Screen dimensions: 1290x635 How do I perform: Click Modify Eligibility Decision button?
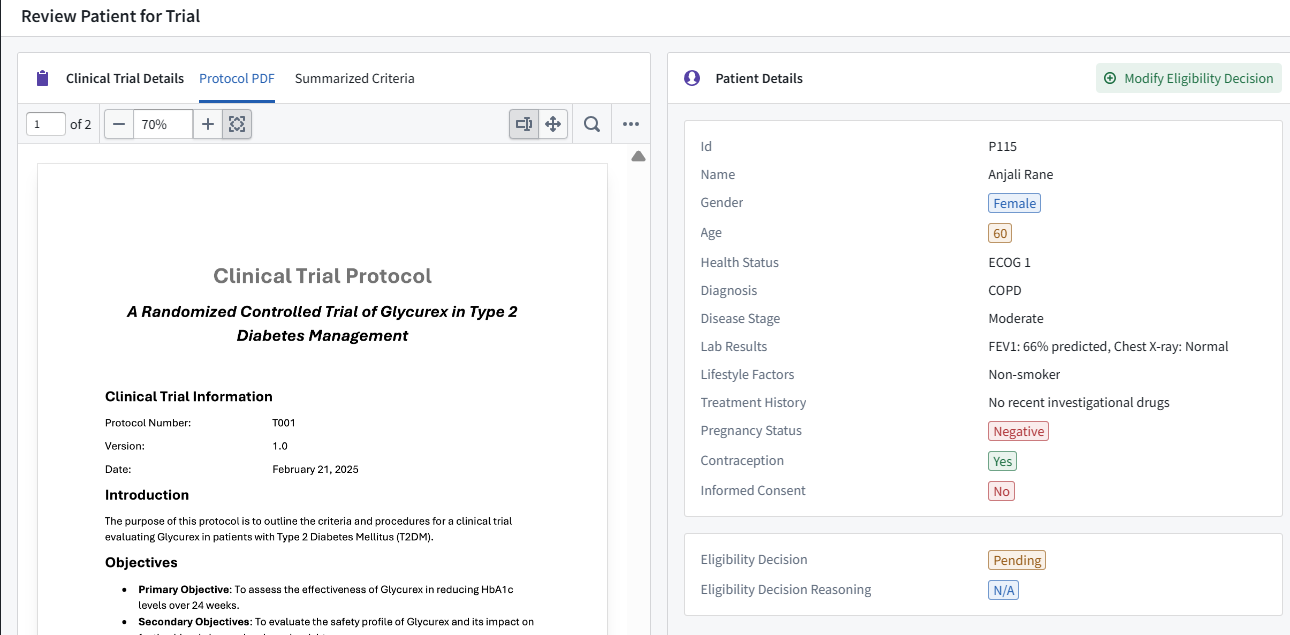click(1189, 78)
